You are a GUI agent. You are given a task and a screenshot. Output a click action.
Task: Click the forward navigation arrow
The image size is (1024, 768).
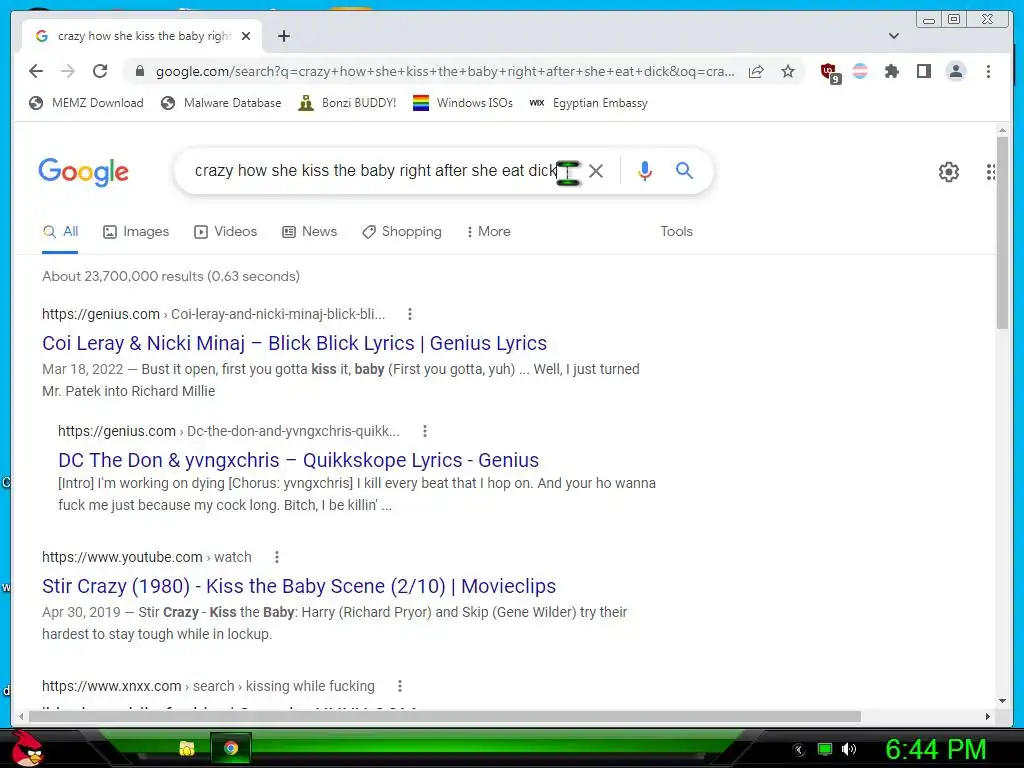[68, 71]
